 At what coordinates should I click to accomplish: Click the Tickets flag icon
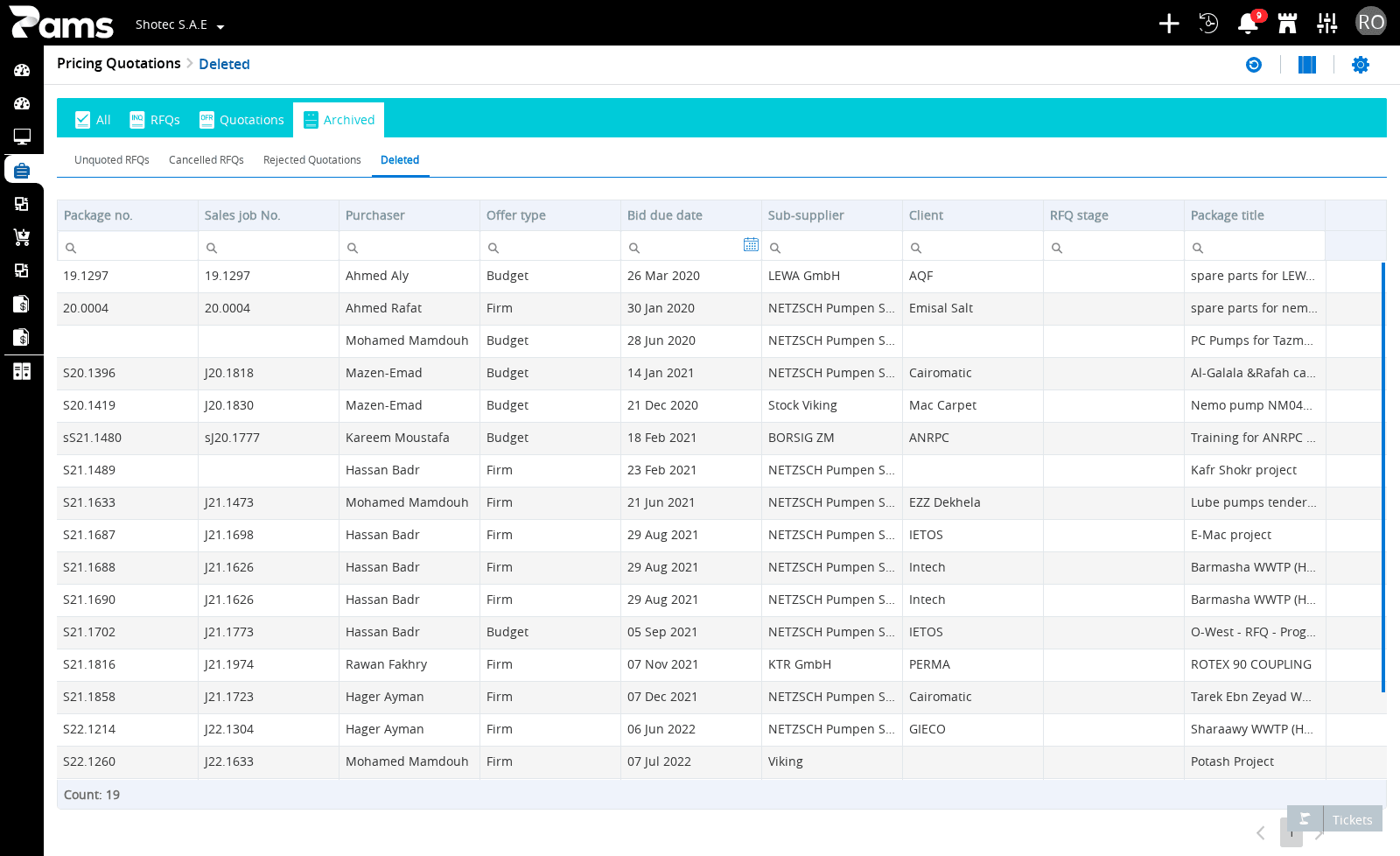click(x=1305, y=819)
